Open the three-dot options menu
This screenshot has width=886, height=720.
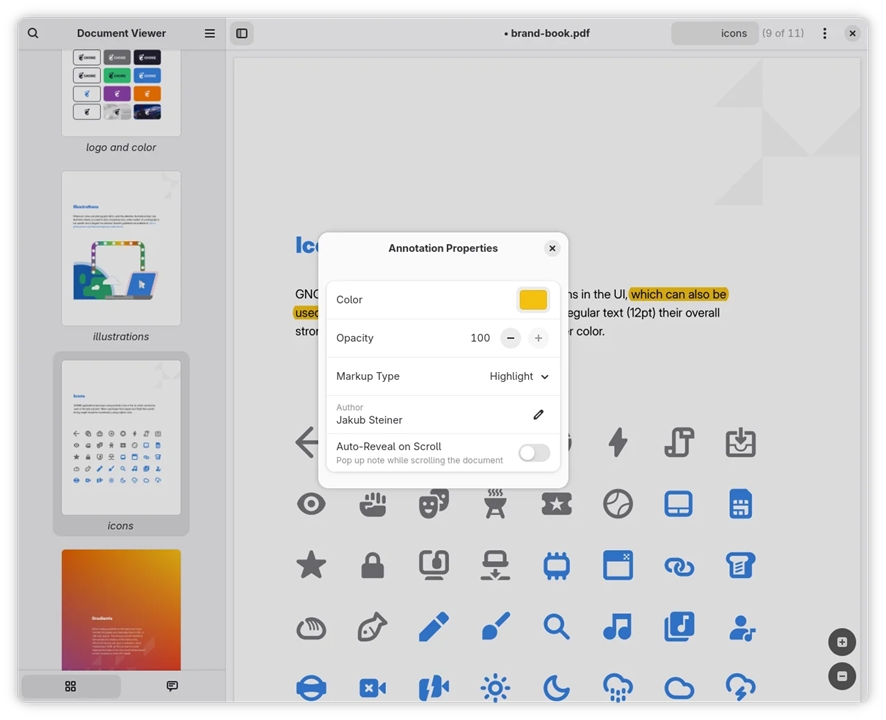[x=823, y=33]
